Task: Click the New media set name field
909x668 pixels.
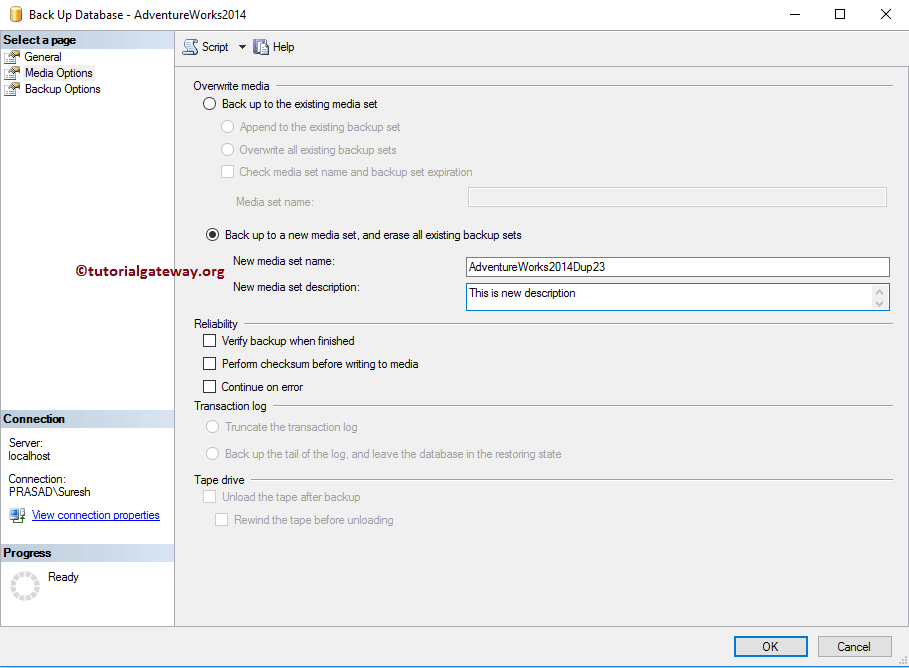Action: [x=677, y=267]
